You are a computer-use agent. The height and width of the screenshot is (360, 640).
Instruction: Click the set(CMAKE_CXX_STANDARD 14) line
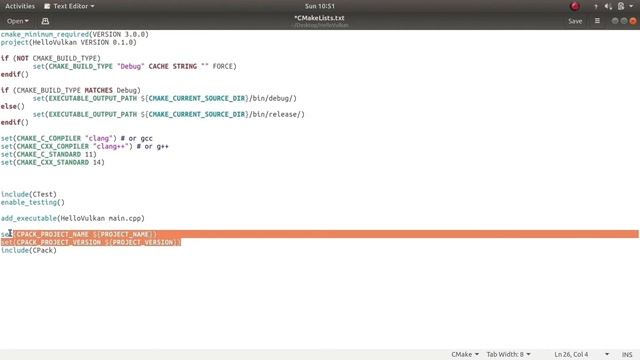click(x=53, y=162)
